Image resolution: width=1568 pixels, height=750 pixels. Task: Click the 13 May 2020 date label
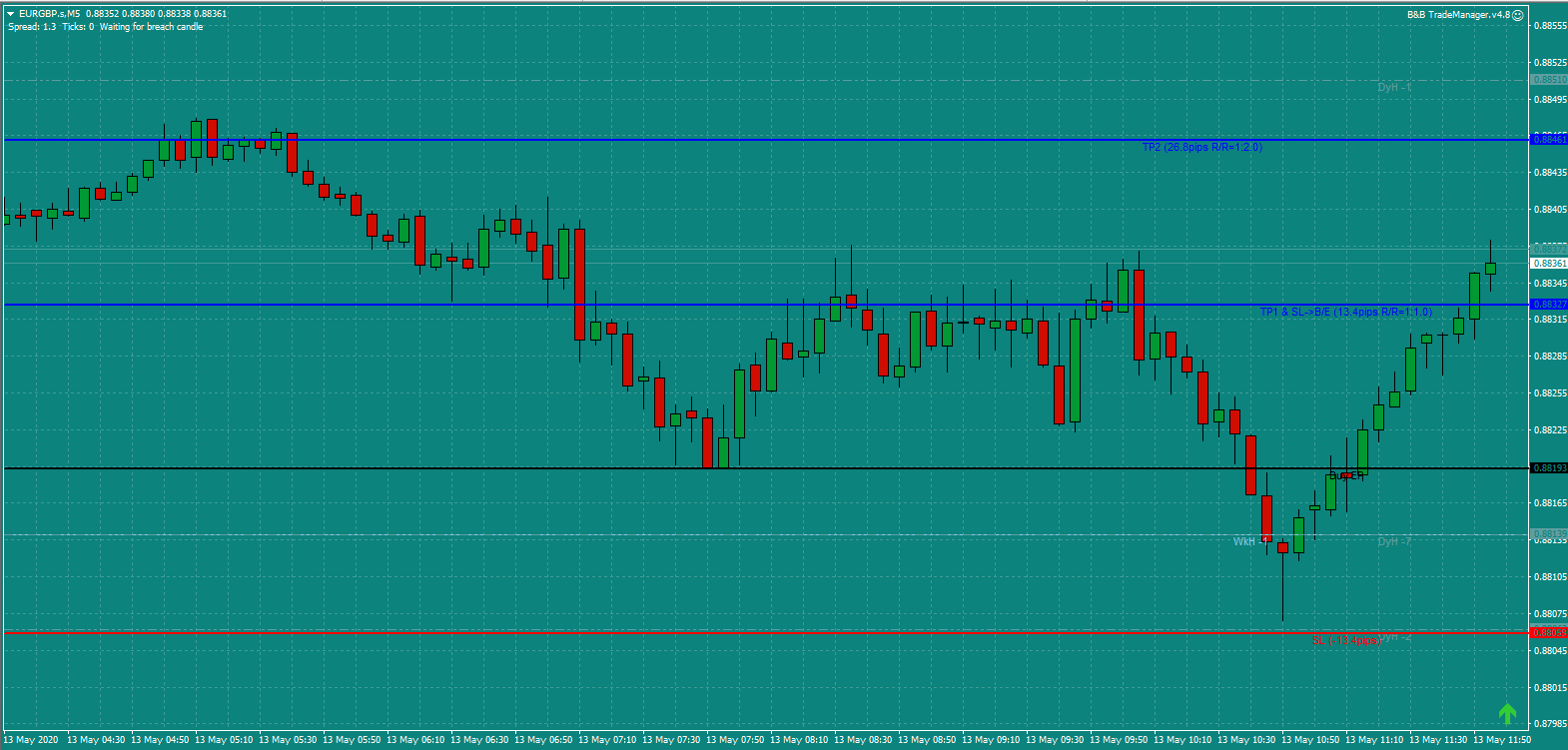click(31, 740)
